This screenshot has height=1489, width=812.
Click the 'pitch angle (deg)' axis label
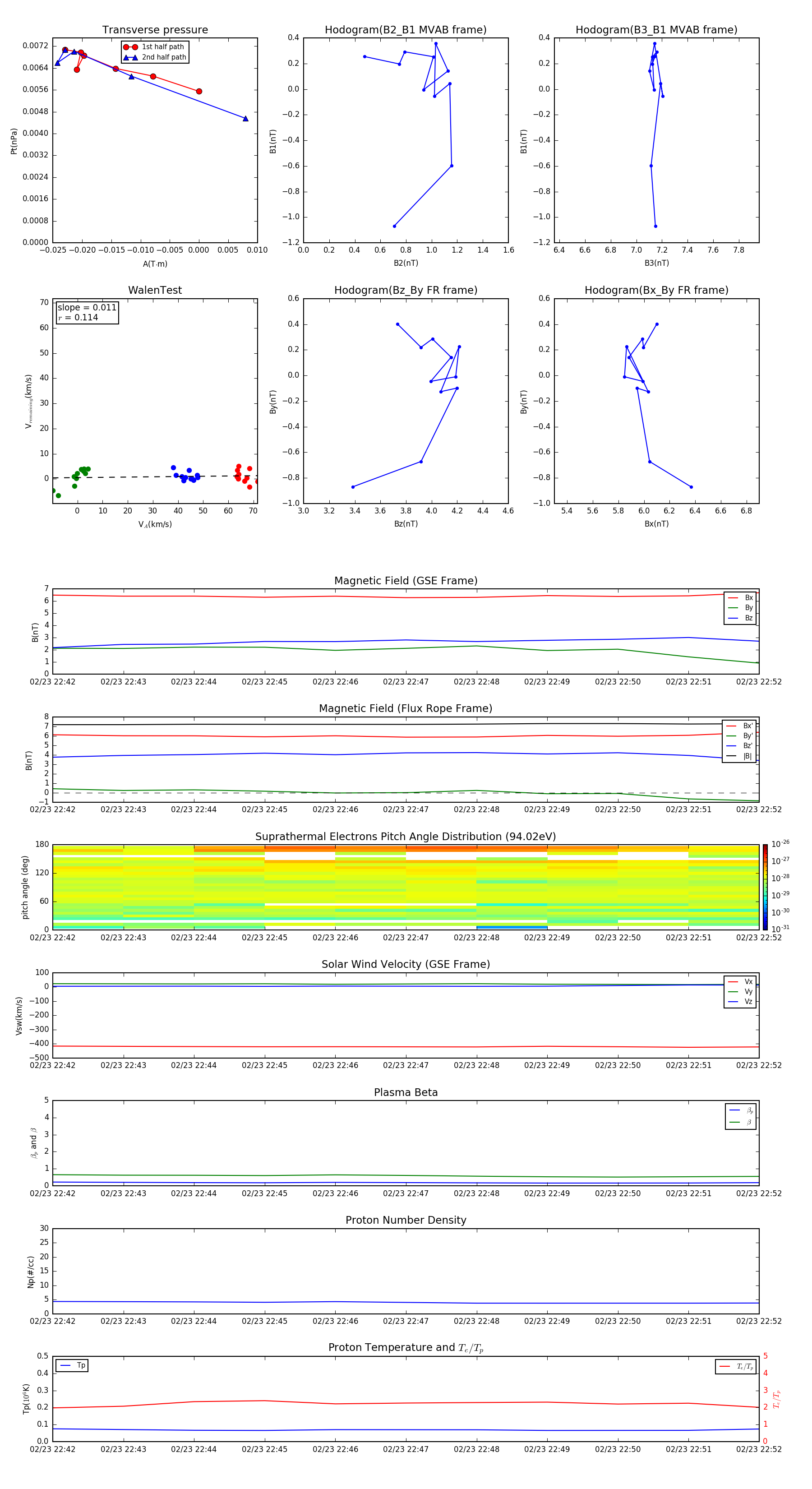[25, 887]
